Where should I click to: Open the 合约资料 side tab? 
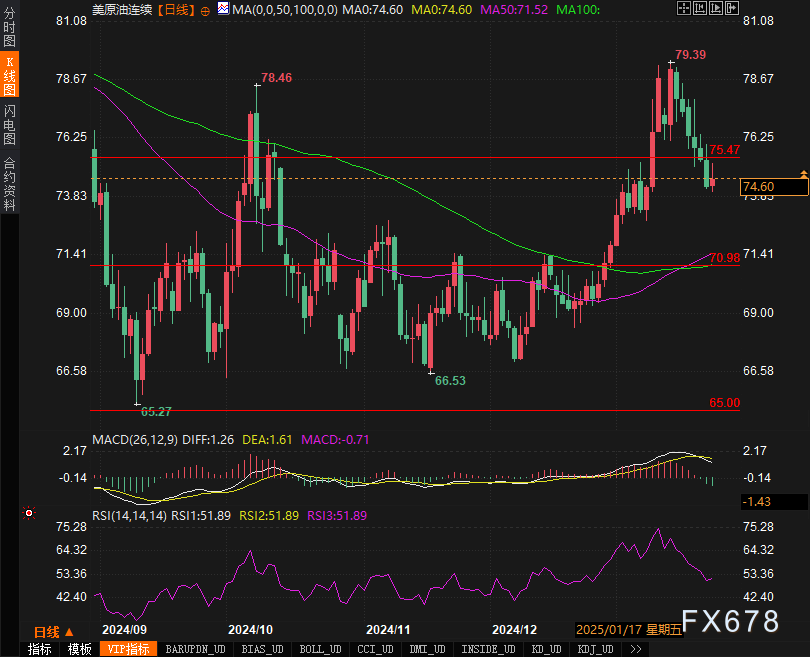click(10, 183)
